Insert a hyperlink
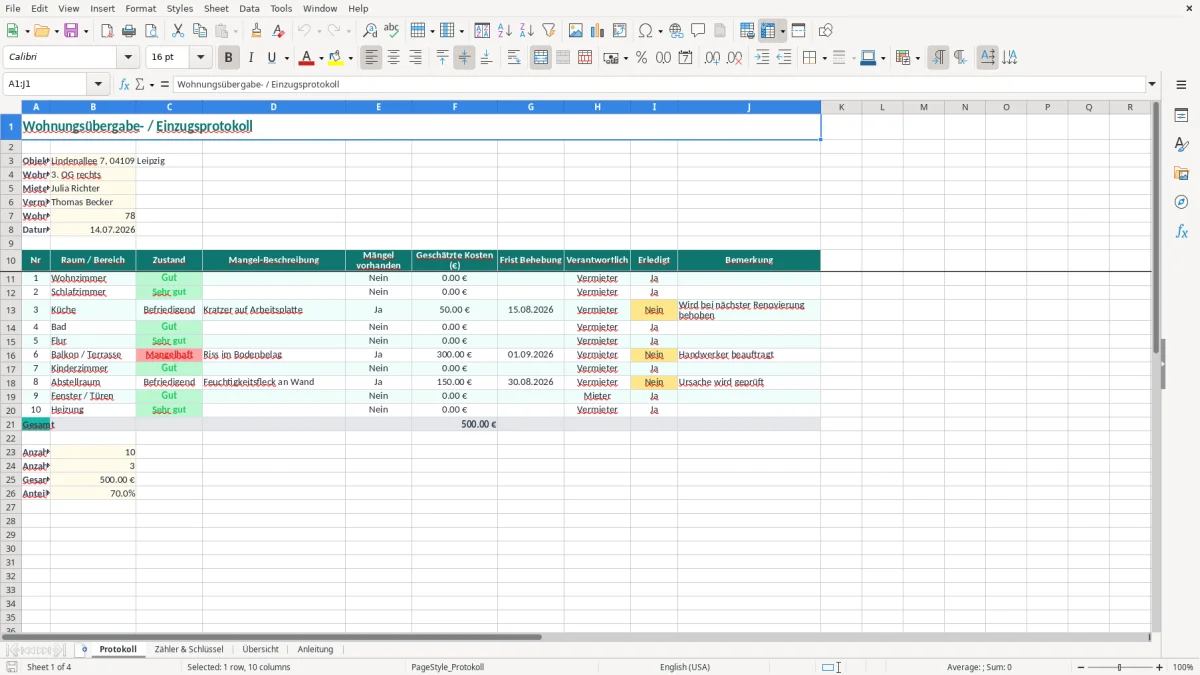The height and width of the screenshot is (675, 1200). 676,31
